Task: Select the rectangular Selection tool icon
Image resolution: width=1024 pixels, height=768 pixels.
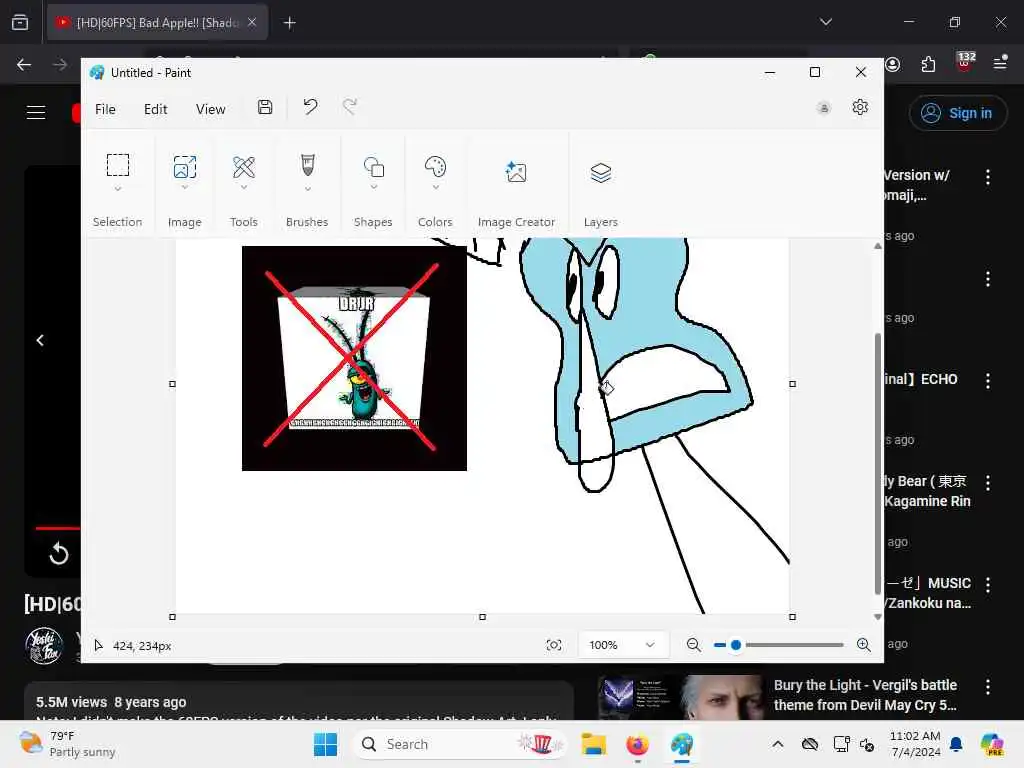Action: coord(118,165)
